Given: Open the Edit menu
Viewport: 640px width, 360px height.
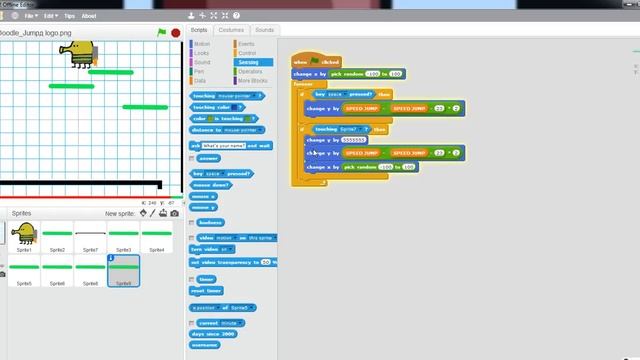Looking at the screenshot, I should (51, 16).
